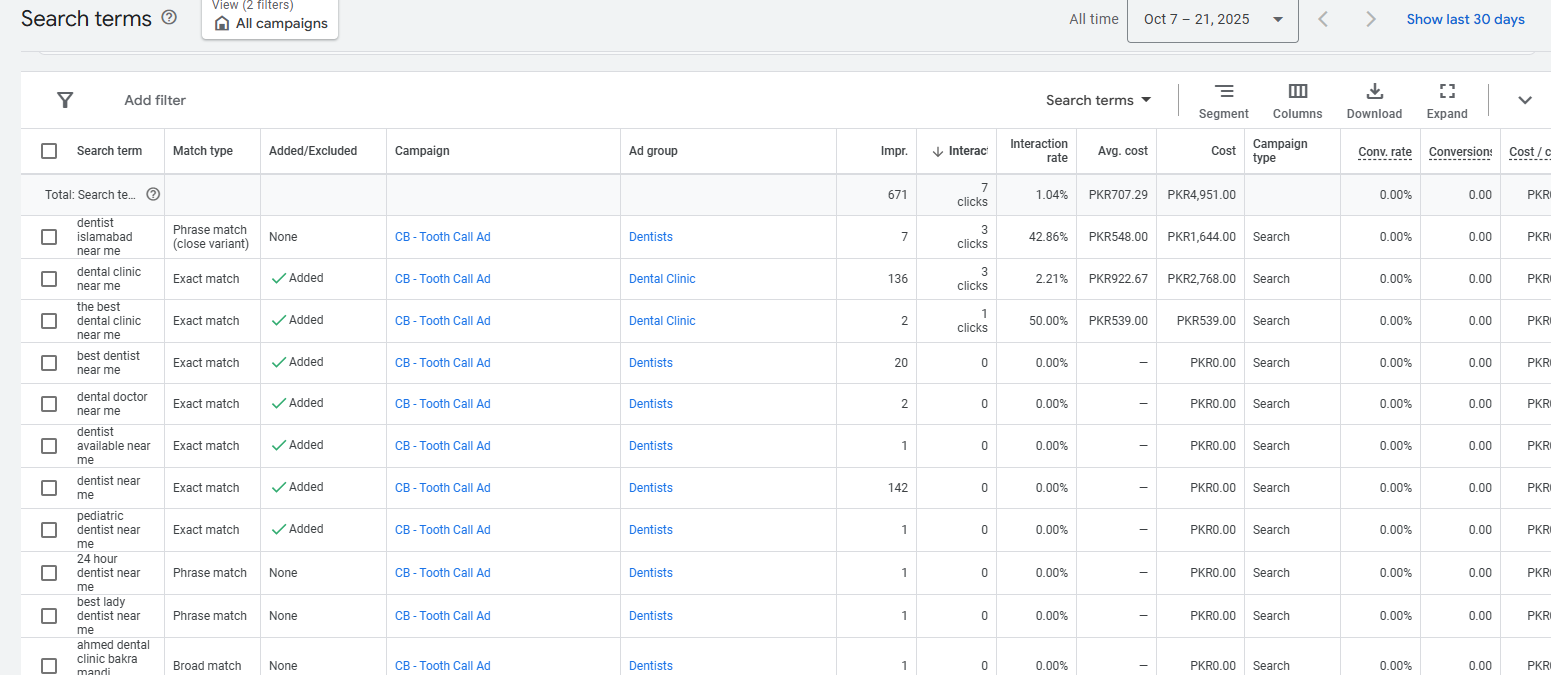Open the Search terms view dropdown
The width and height of the screenshot is (1551, 675).
point(1098,100)
